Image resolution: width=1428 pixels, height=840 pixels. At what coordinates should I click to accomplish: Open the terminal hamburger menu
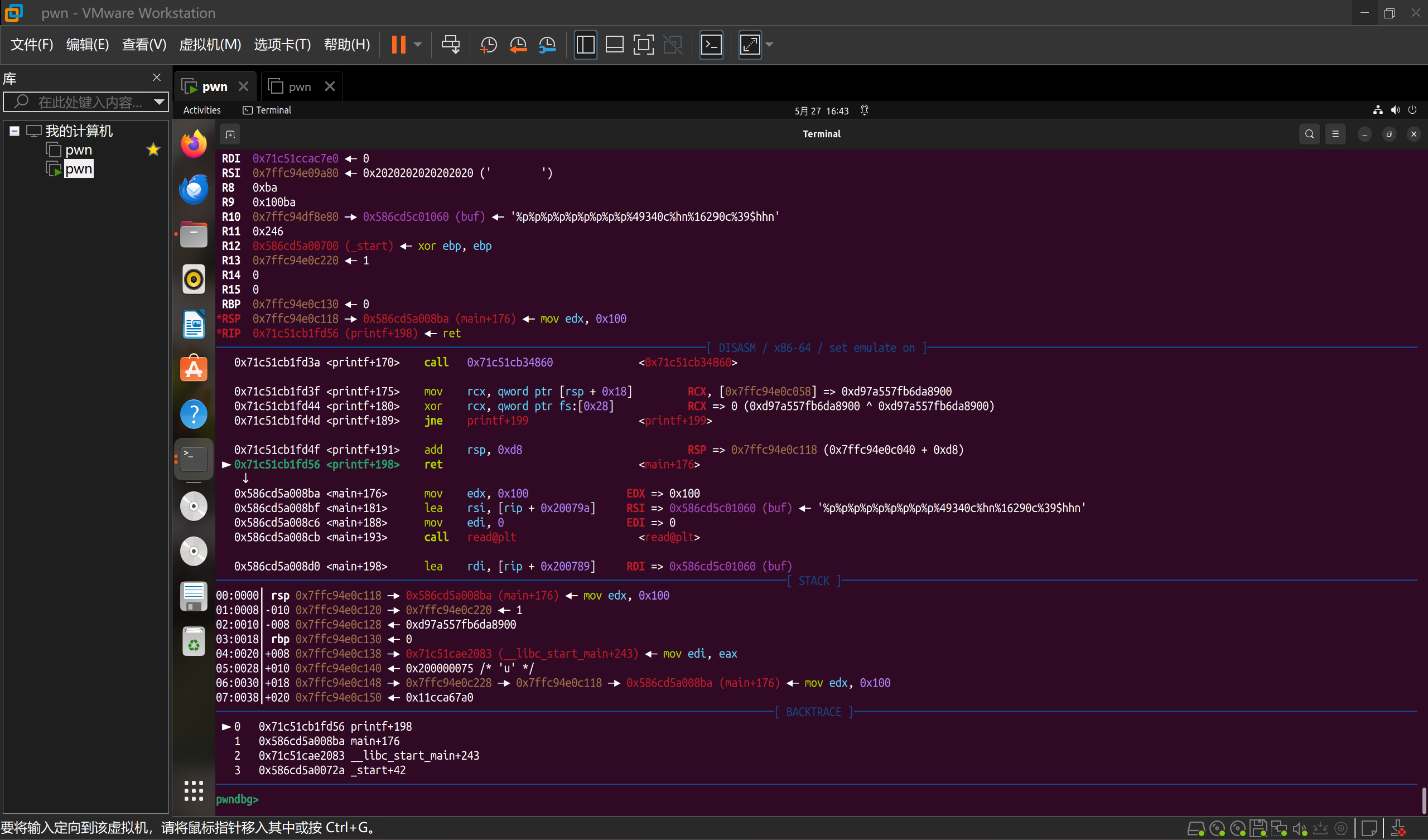pyautogui.click(x=1335, y=134)
